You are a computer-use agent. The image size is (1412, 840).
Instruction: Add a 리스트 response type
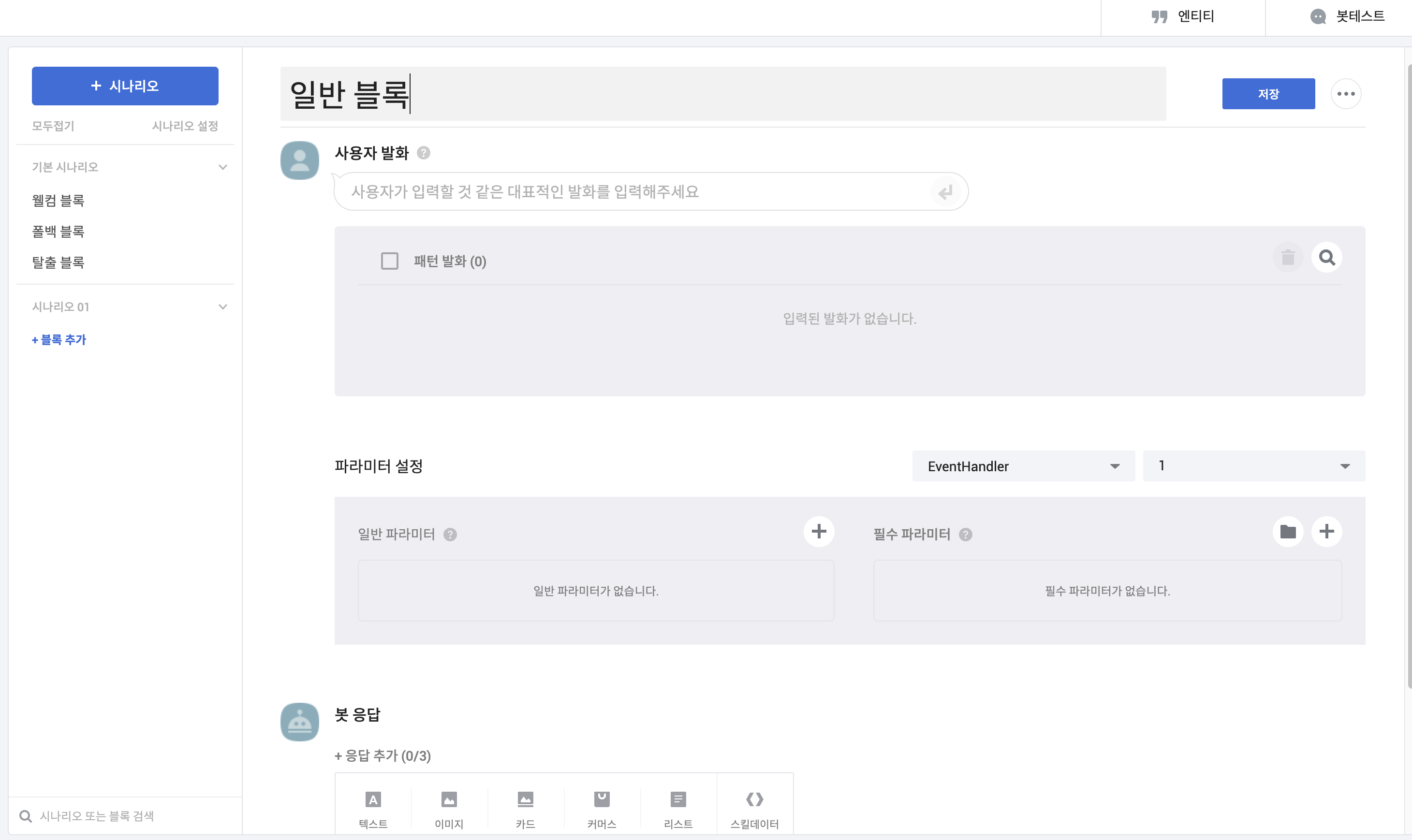tap(678, 809)
